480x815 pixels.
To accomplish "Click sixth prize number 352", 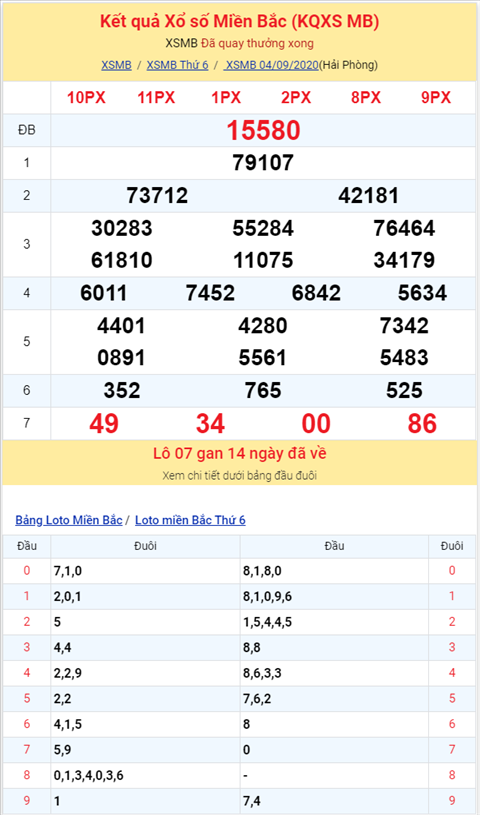I will pos(122,391).
